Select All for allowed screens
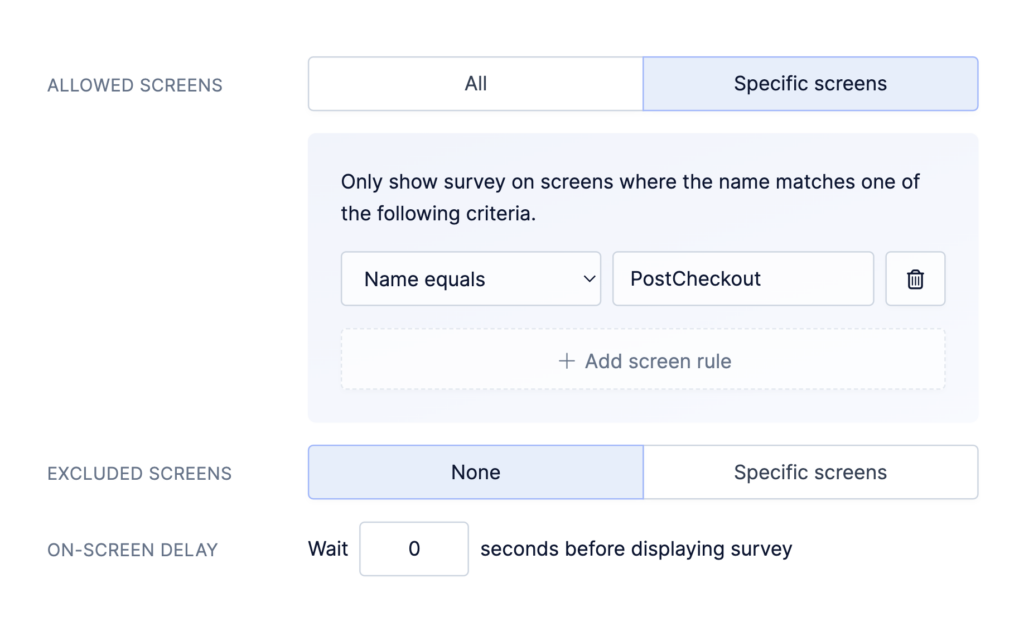Viewport: 1024px width, 636px height. [x=475, y=84]
